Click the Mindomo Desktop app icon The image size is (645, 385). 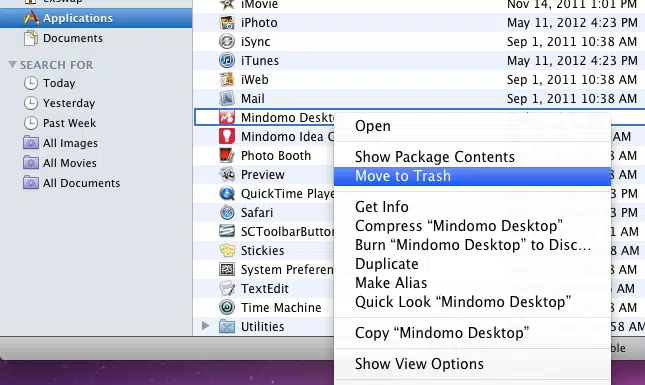(227, 118)
